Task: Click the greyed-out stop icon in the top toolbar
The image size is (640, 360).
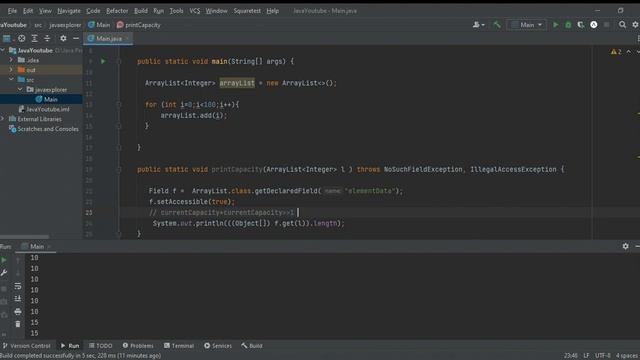Action: (x=607, y=25)
